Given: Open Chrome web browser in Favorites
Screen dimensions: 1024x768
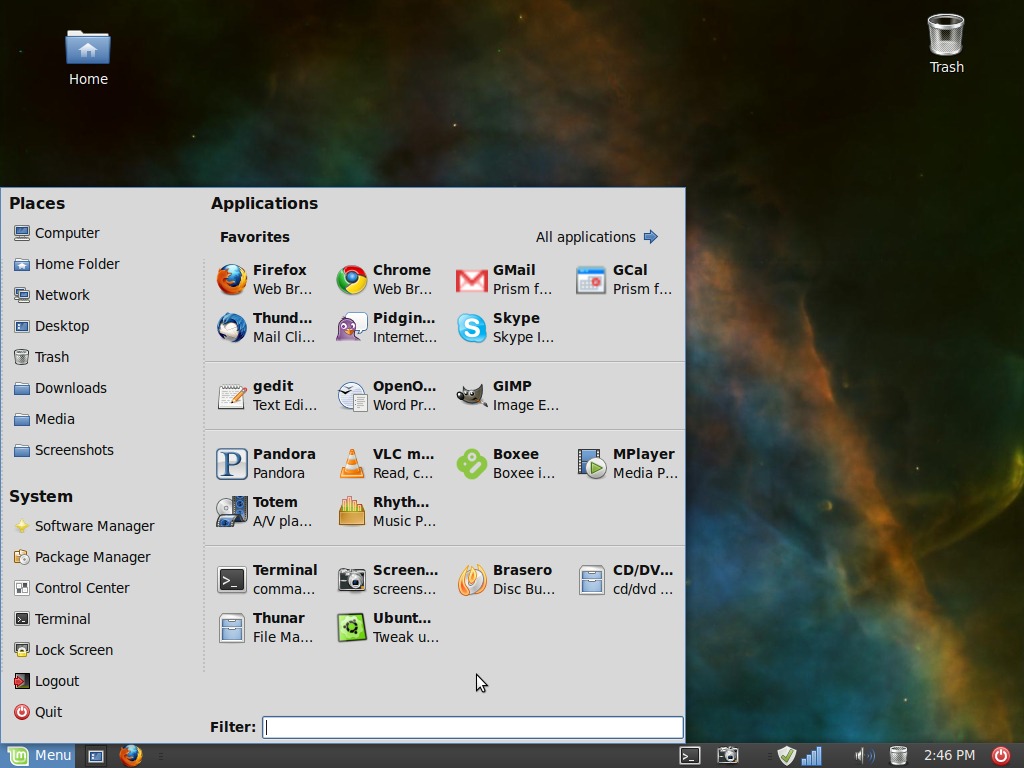Looking at the screenshot, I should [x=385, y=280].
